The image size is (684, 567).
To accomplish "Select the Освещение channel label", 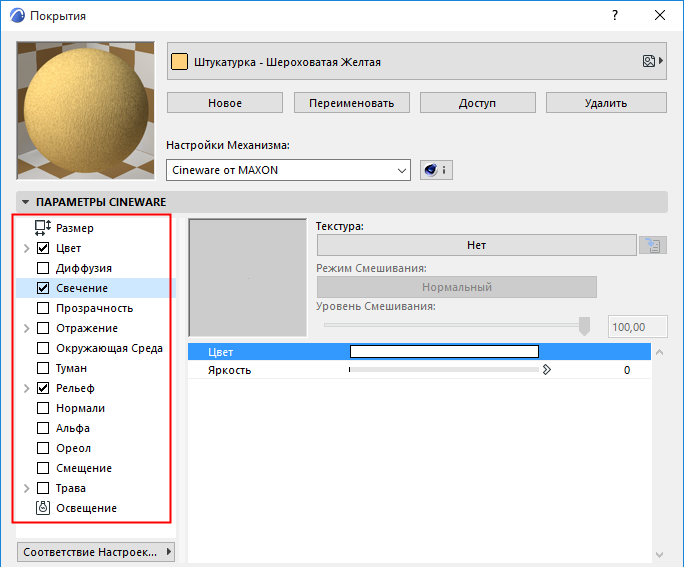I will 86,508.
